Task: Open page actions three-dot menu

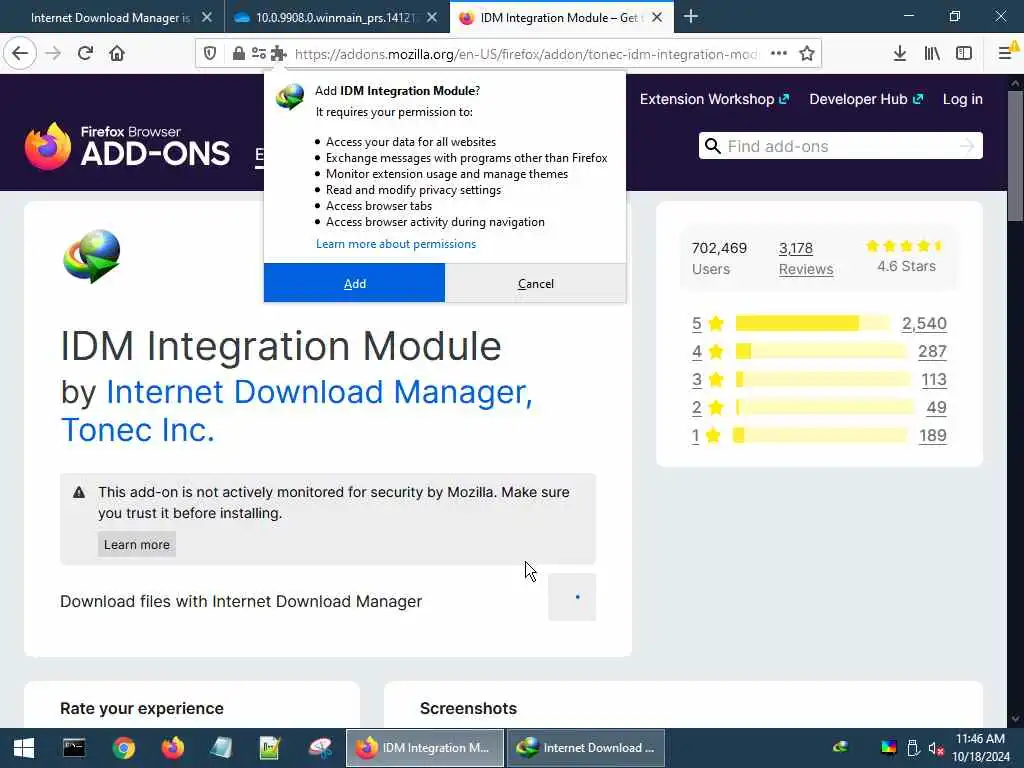Action: (x=778, y=54)
